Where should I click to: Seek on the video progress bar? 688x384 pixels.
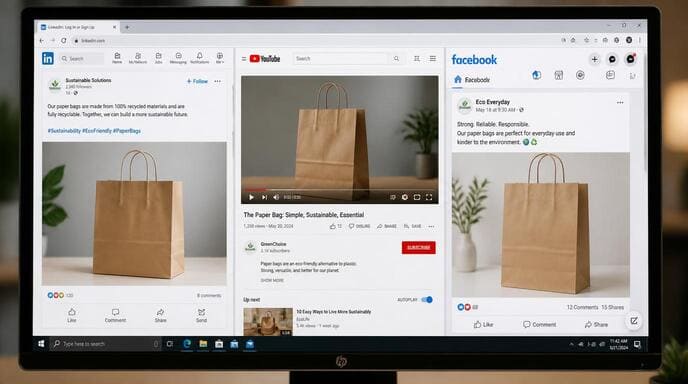(x=339, y=190)
